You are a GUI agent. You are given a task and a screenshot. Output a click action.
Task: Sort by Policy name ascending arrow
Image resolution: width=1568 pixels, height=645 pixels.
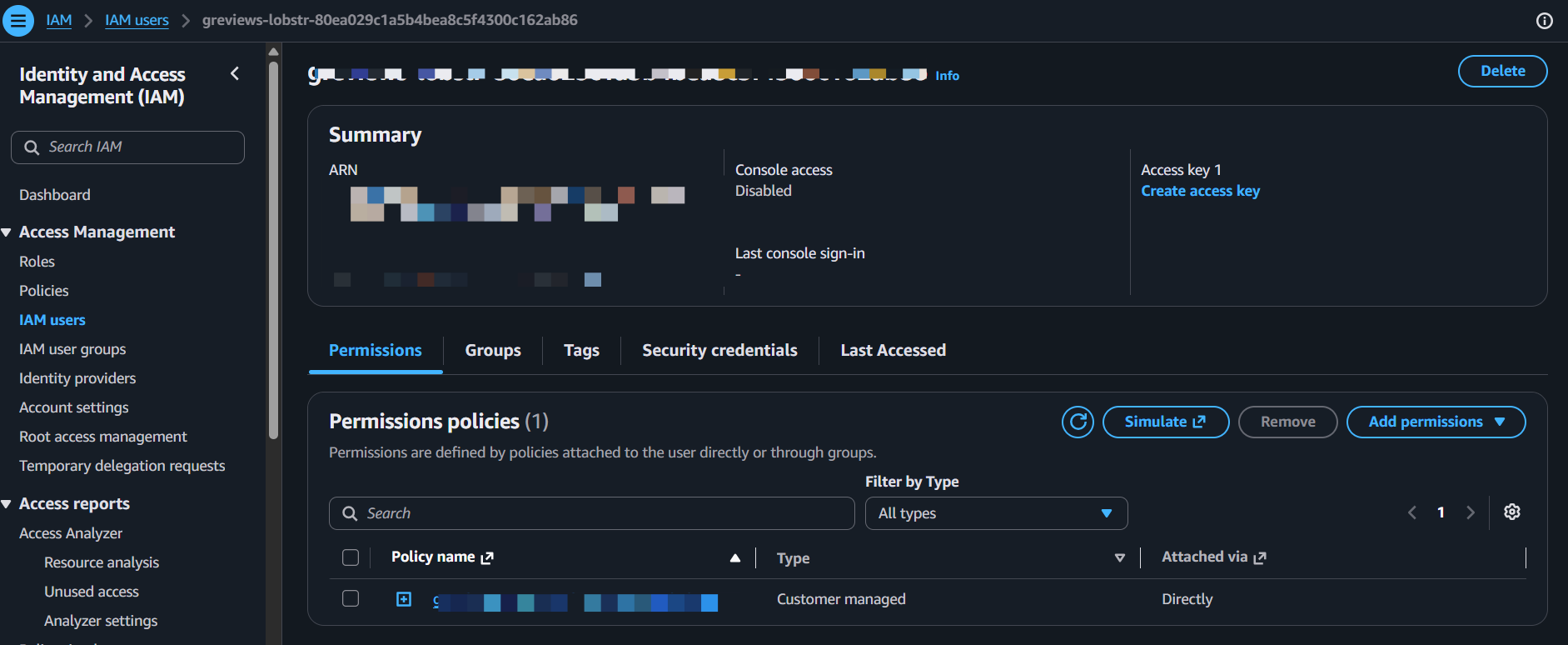(x=735, y=558)
